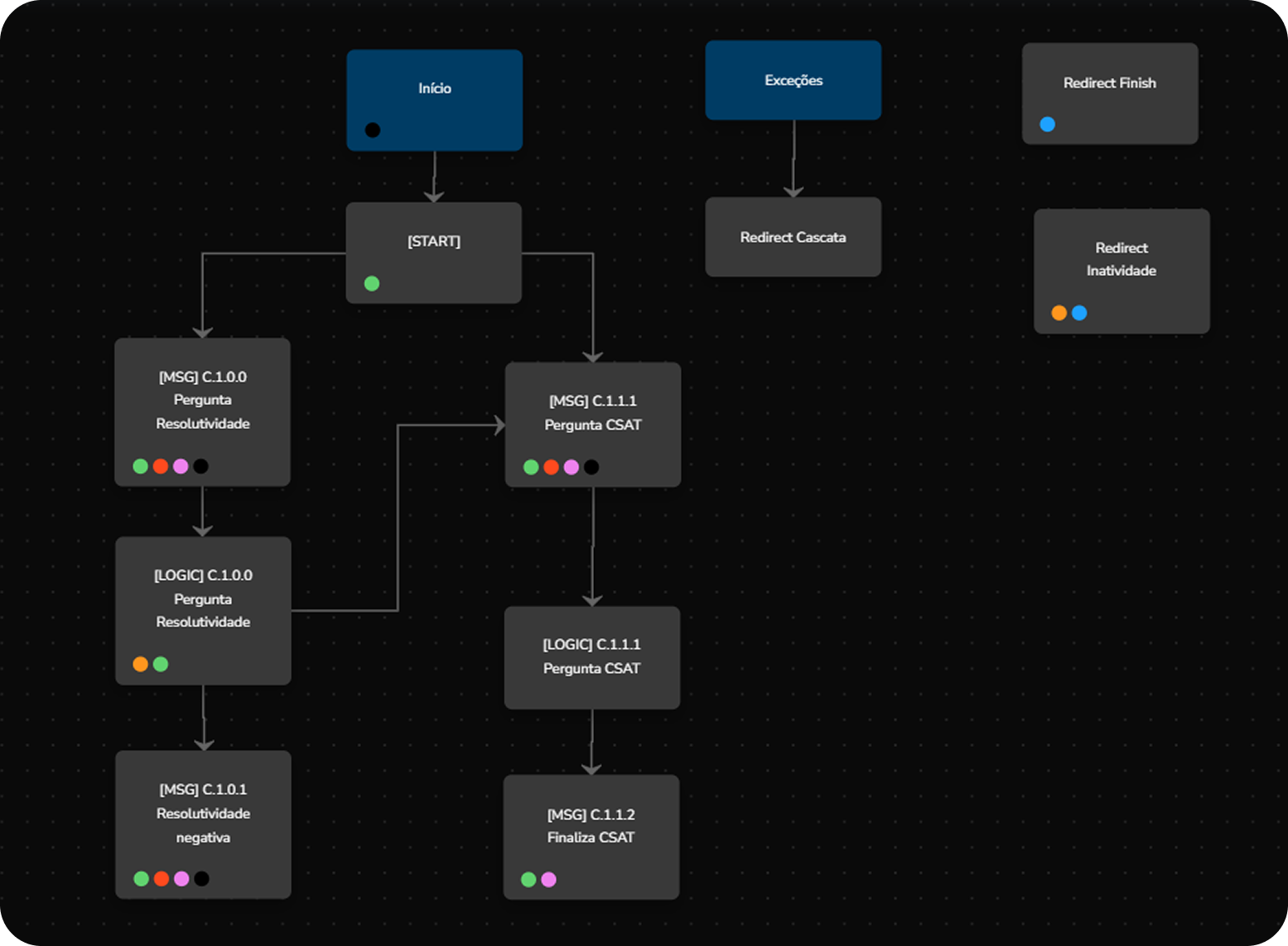Select the [START] node
Screen dimensions: 1288x946
pyautogui.click(x=433, y=242)
